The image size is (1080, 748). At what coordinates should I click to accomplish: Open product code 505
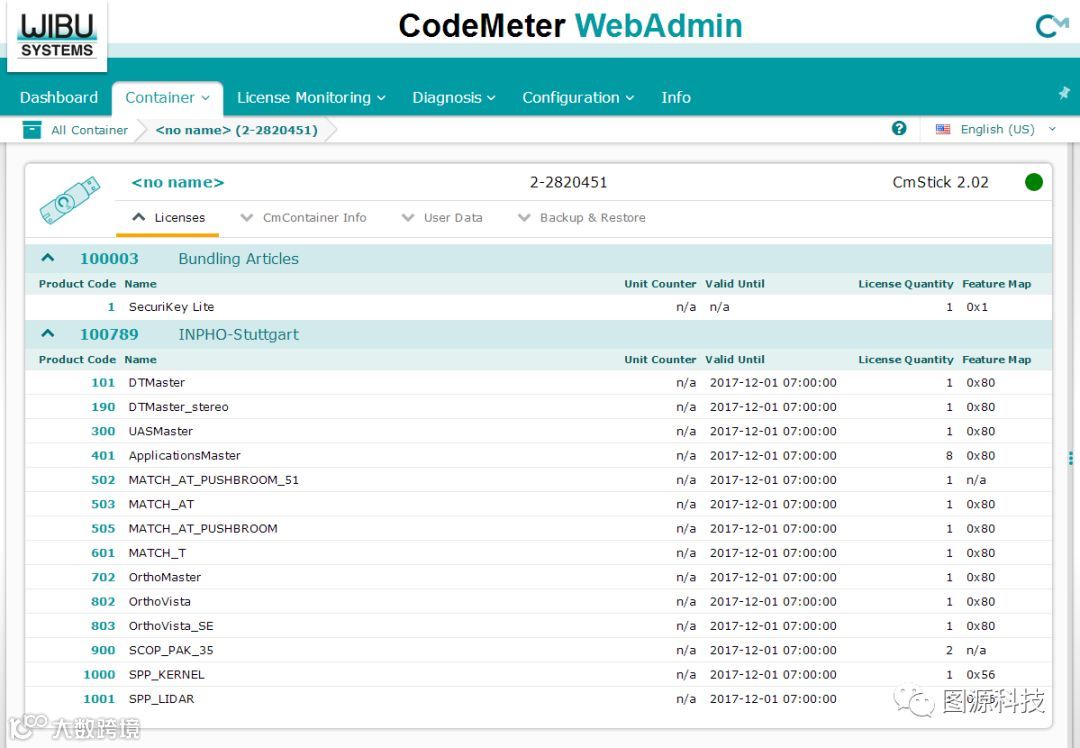coord(103,528)
